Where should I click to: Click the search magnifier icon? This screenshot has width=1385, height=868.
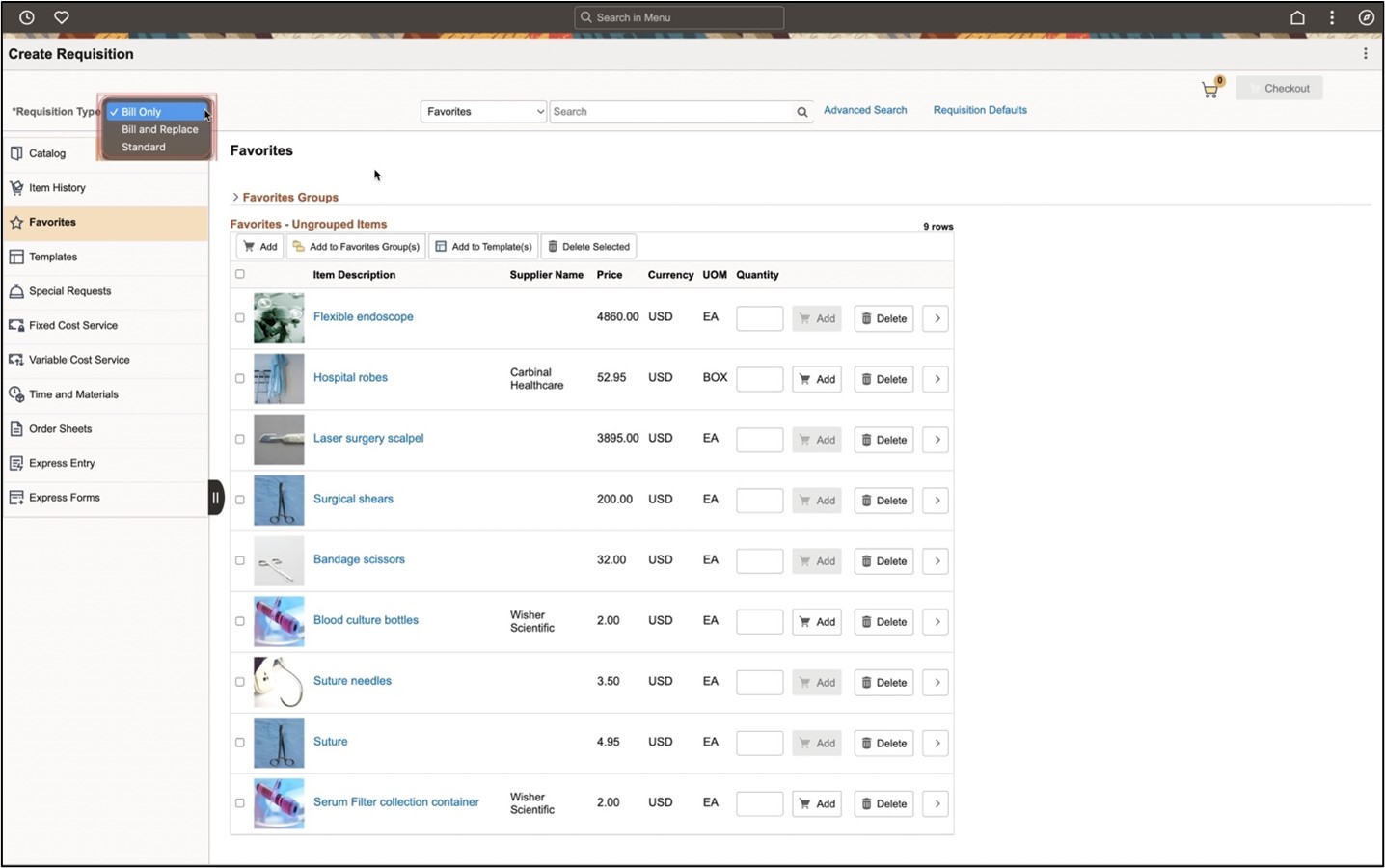pos(801,112)
